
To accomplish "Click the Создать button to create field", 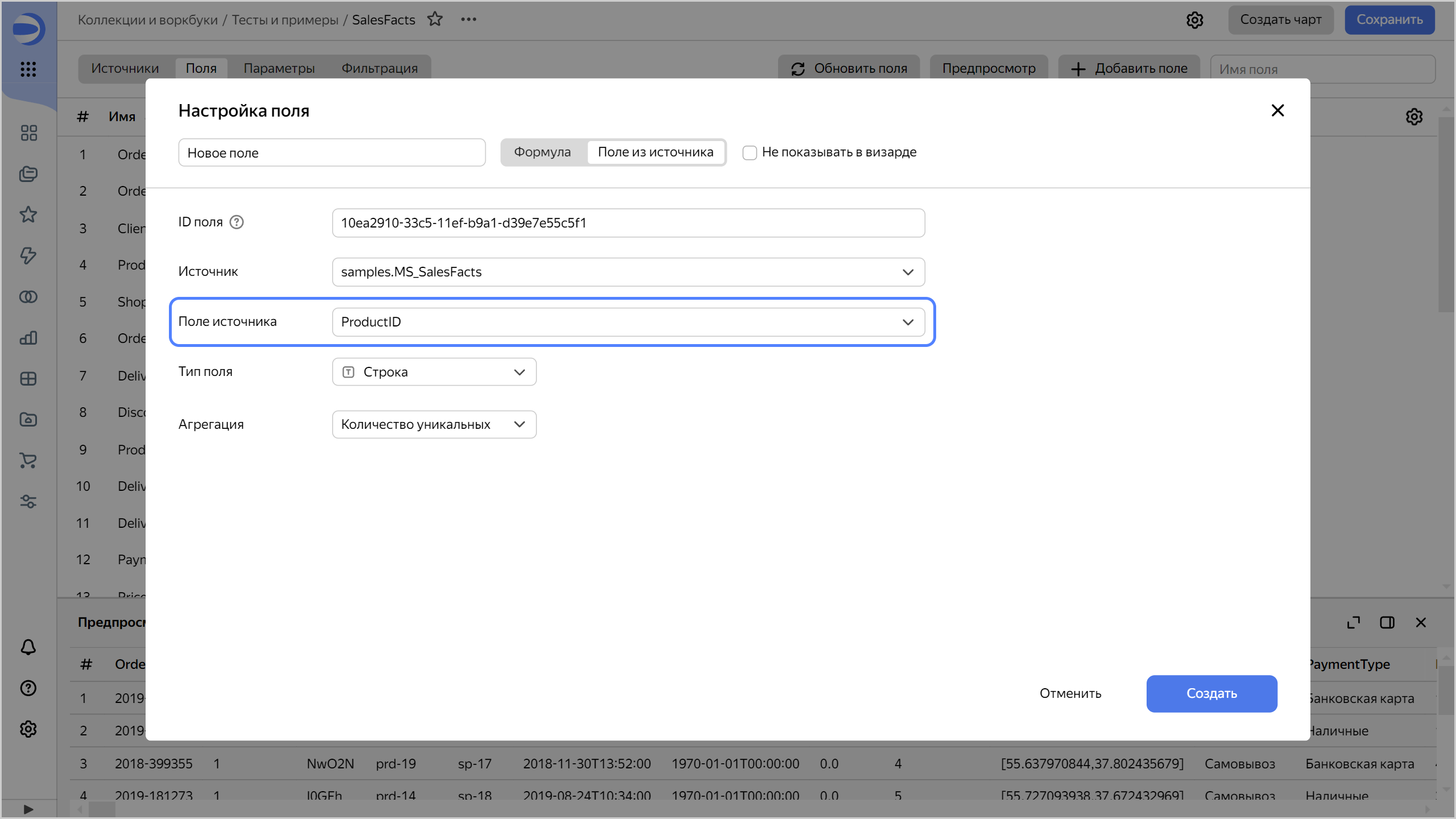I will (x=1211, y=693).
